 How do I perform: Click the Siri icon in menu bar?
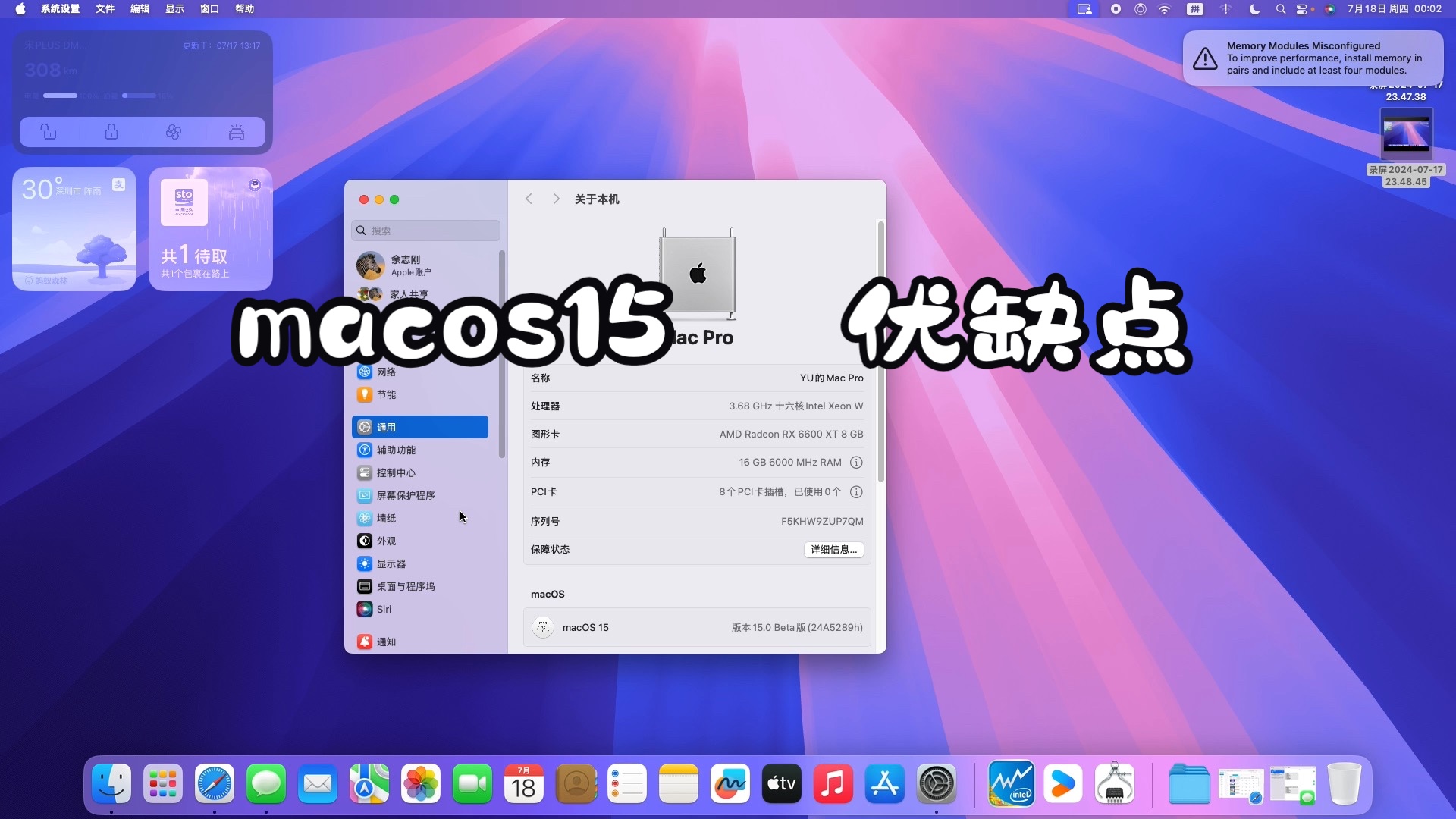(x=1329, y=9)
